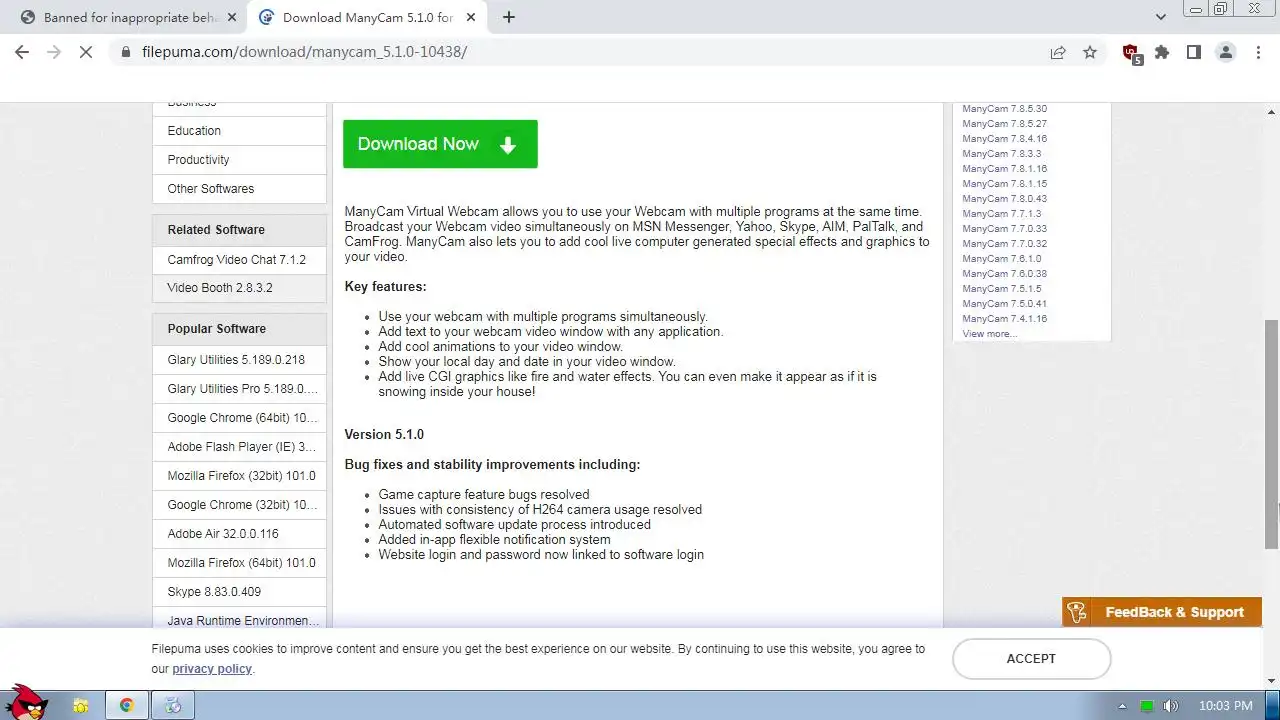
Task: Open the tab search dropdown arrow
Action: (x=1160, y=17)
